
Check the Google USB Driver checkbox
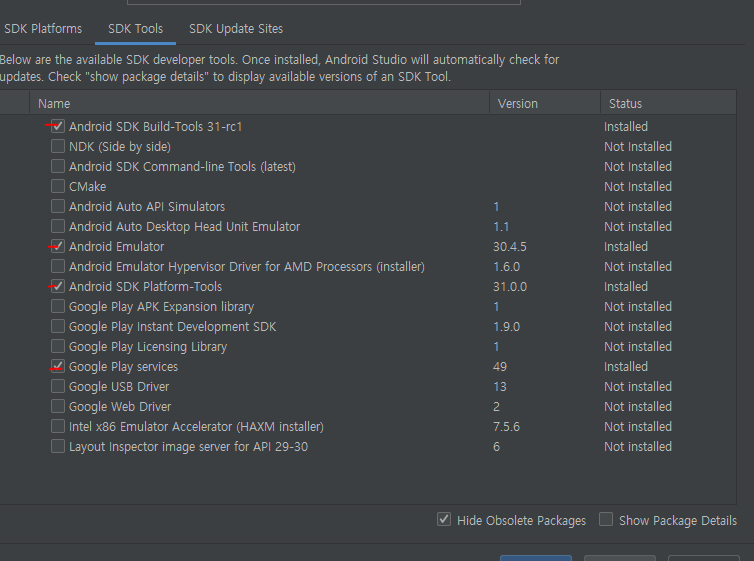click(x=58, y=386)
